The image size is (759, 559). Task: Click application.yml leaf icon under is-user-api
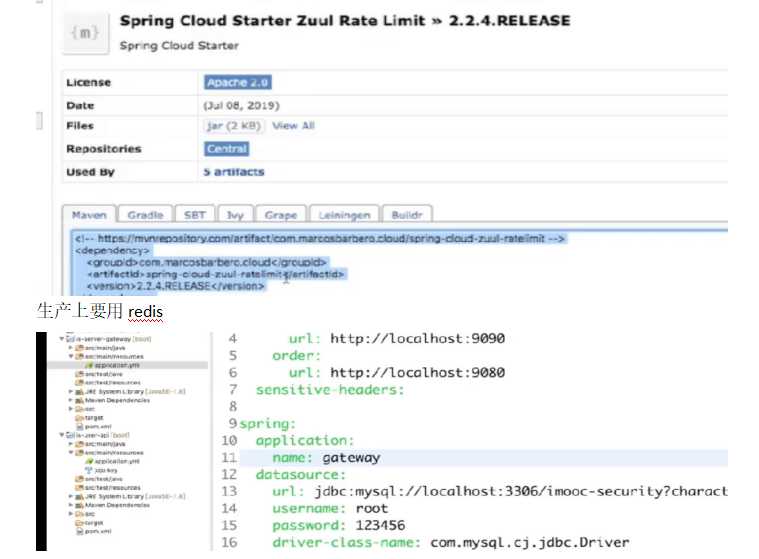(x=90, y=461)
